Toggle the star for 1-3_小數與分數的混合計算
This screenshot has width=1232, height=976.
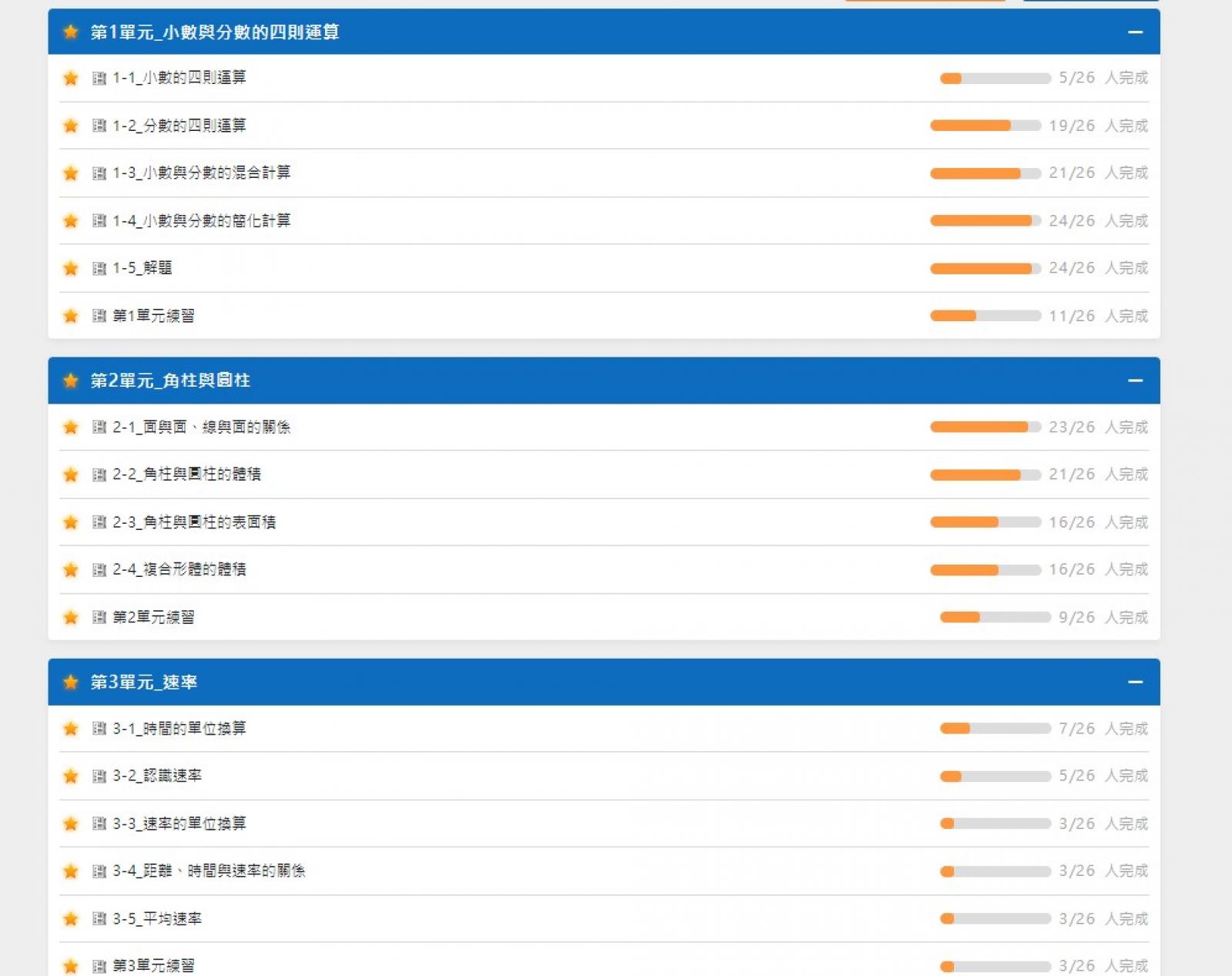click(x=71, y=173)
